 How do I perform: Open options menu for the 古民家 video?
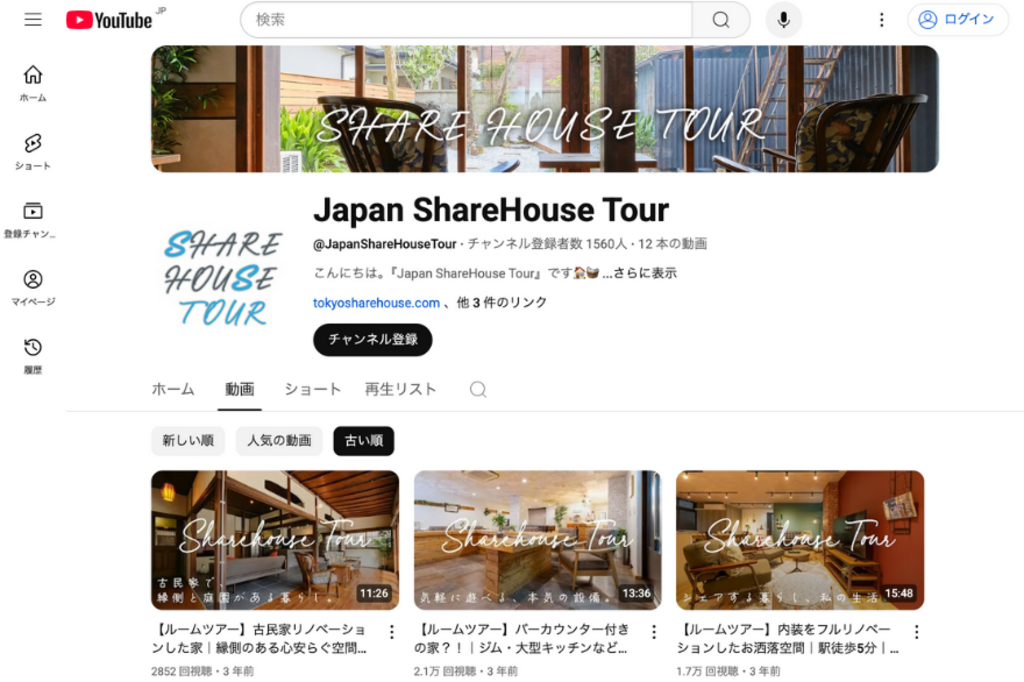[x=392, y=632]
